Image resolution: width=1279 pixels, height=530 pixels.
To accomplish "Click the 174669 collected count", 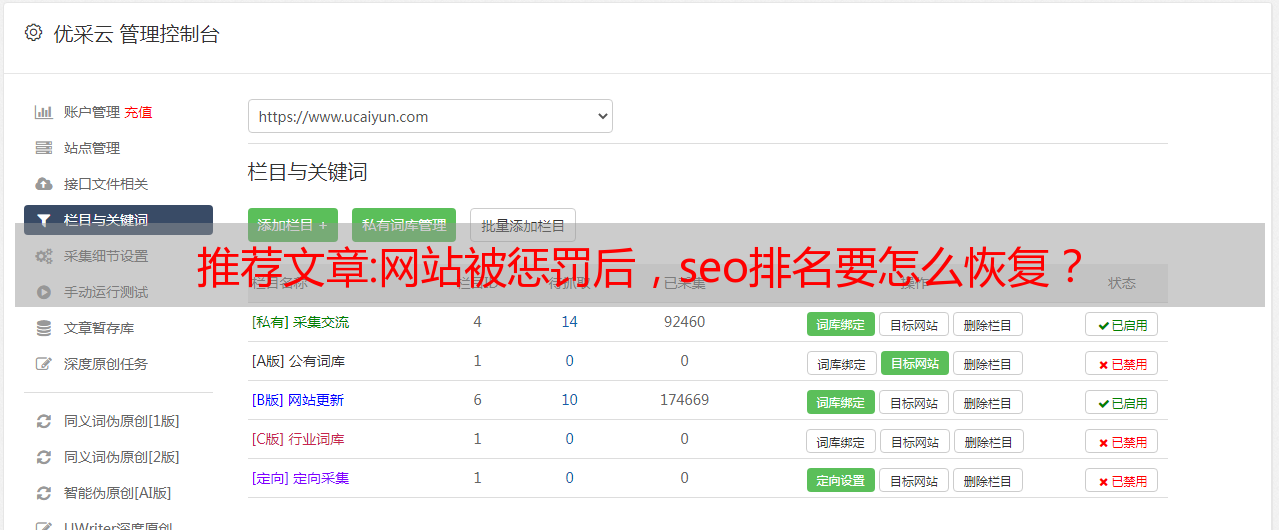I will point(684,400).
